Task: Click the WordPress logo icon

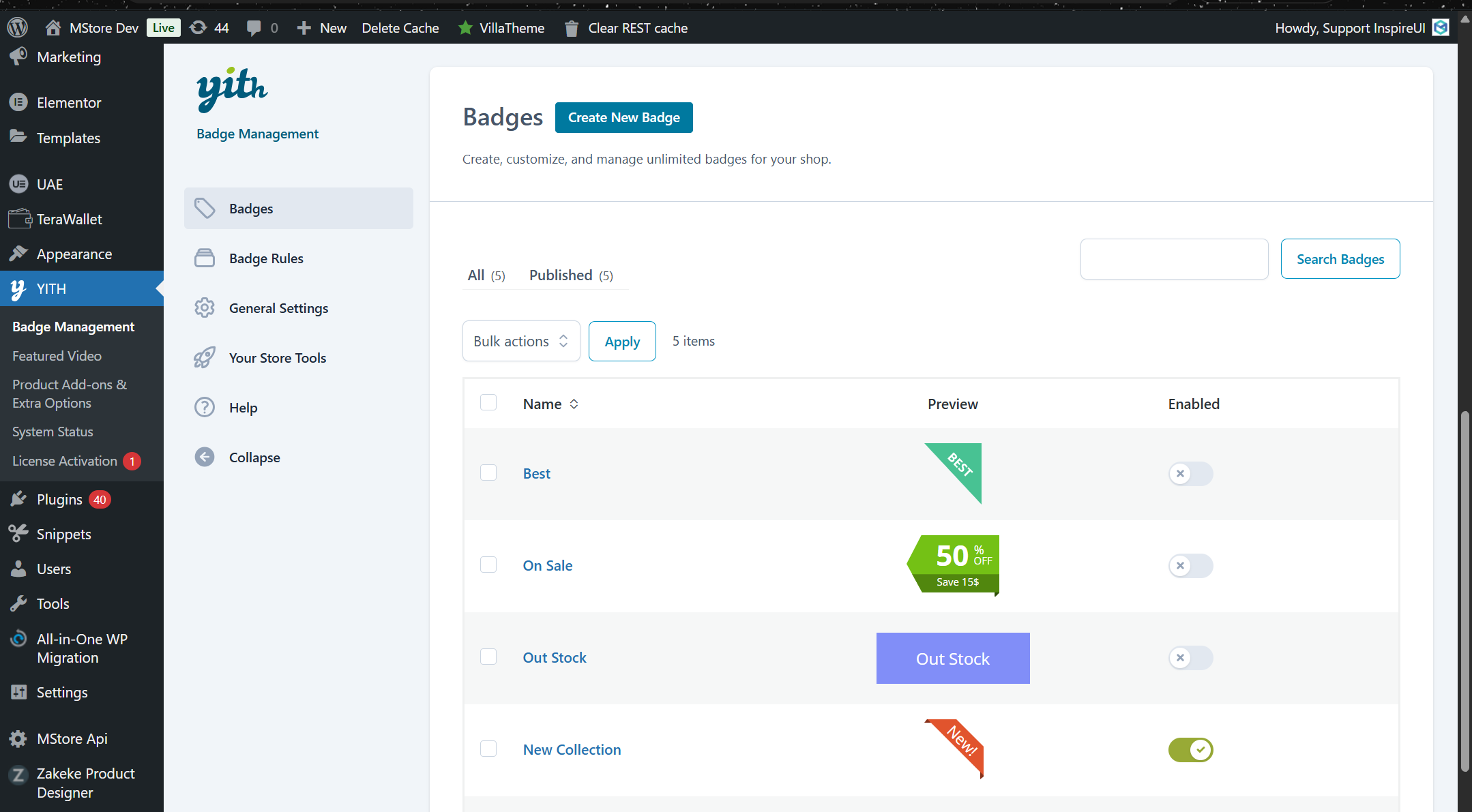Action: click(17, 28)
